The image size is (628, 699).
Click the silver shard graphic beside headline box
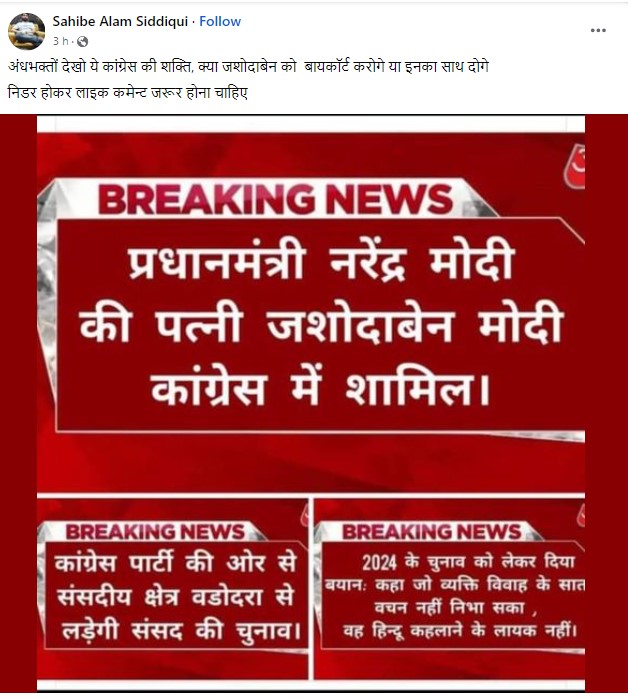(x=47, y=285)
